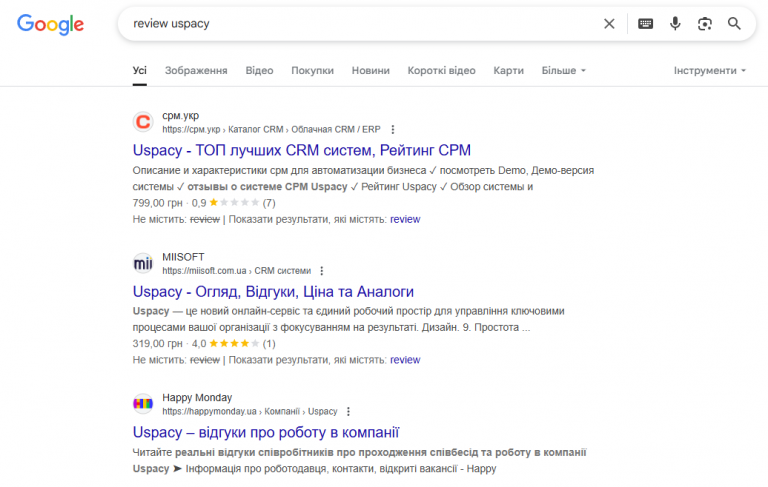The width and height of the screenshot is (768, 487).
Task: Clear the search query with the X icon
Action: click(x=609, y=24)
